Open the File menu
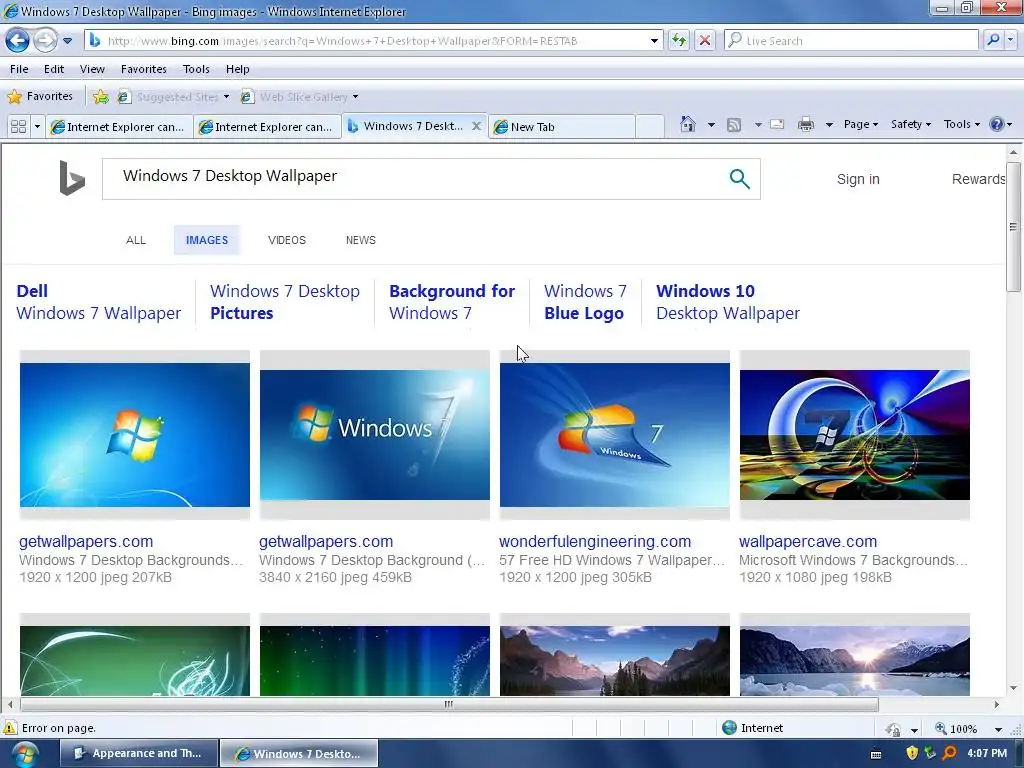 point(19,69)
